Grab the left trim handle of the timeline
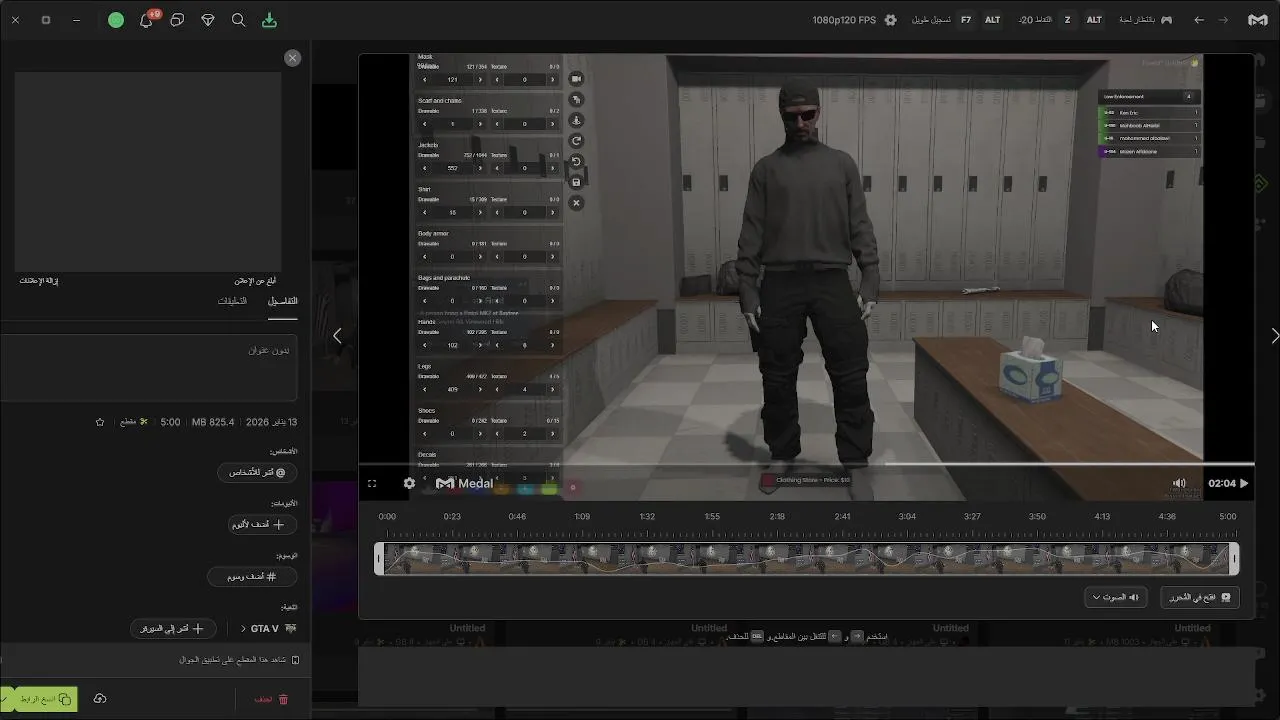Viewport: 1280px width, 720px height. coord(379,559)
